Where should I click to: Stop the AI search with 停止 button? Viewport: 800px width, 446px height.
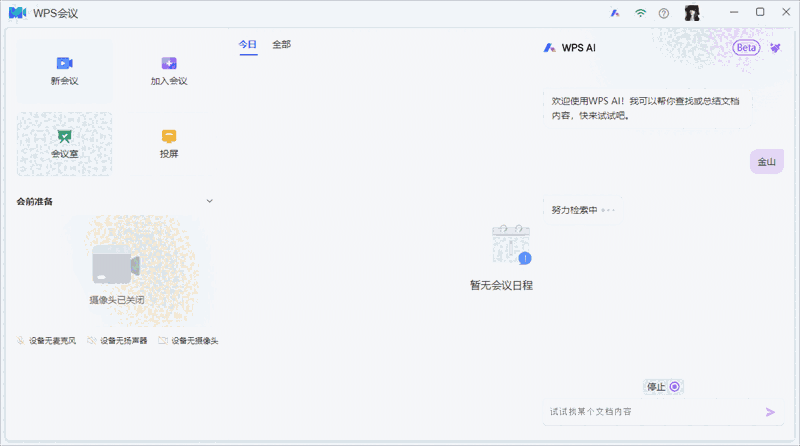coord(663,387)
